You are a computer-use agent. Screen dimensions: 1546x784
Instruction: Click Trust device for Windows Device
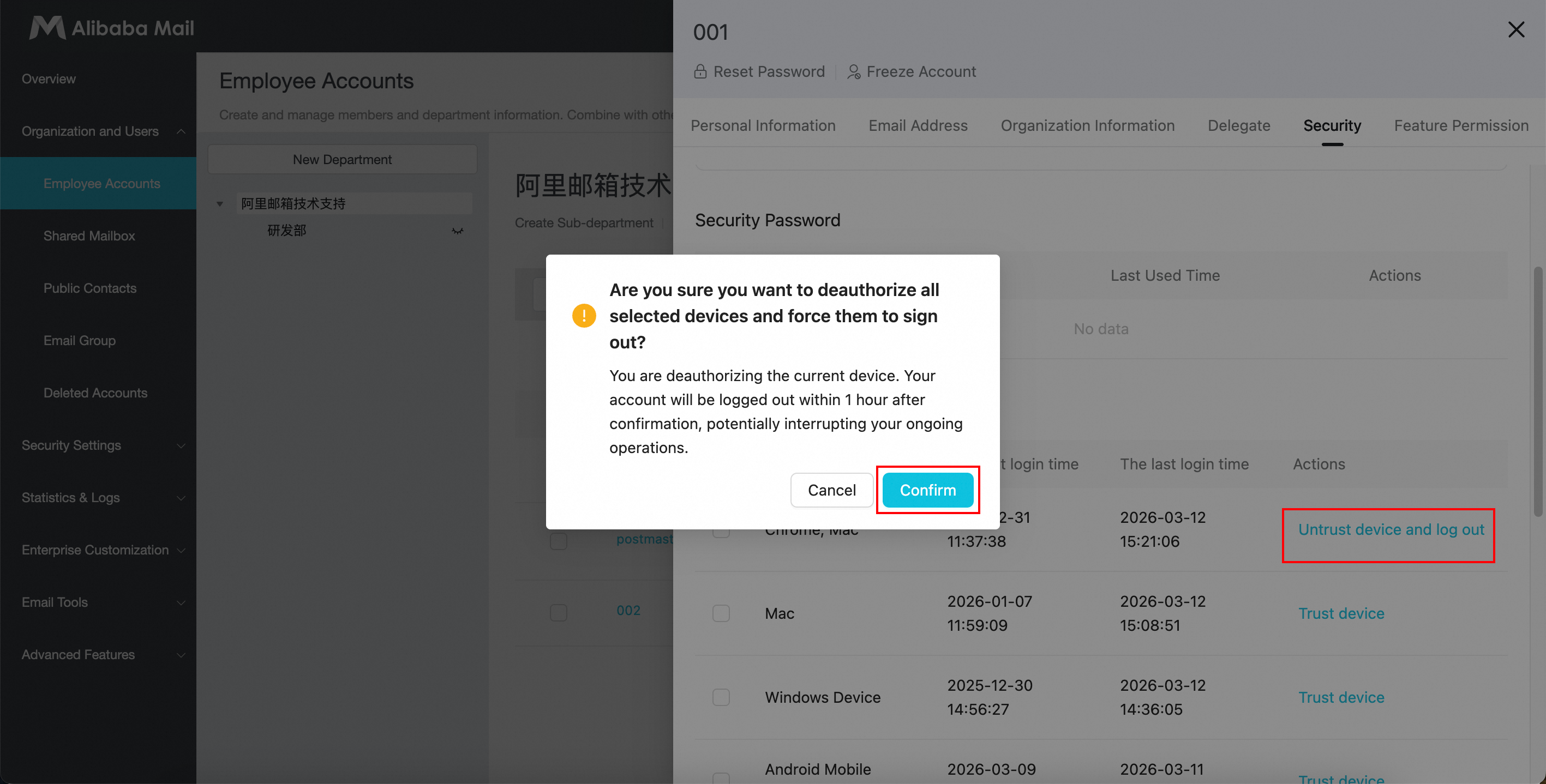(x=1341, y=697)
